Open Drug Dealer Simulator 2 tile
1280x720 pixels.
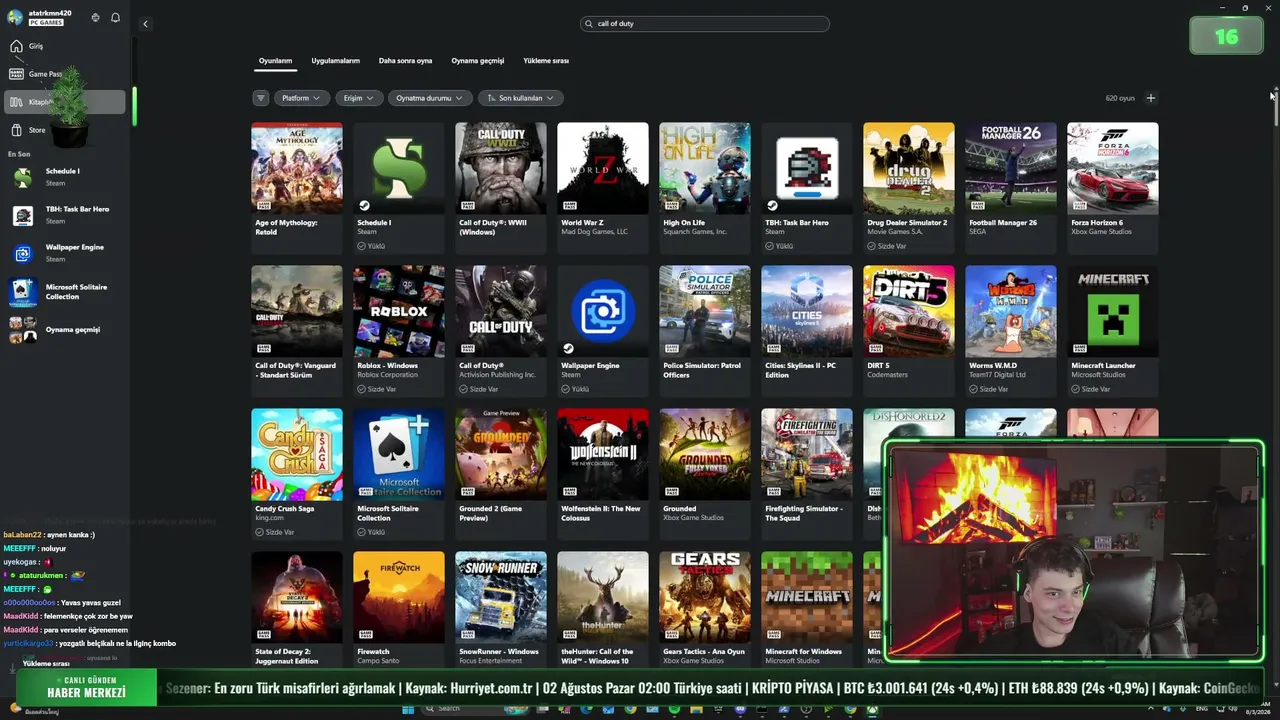[909, 187]
